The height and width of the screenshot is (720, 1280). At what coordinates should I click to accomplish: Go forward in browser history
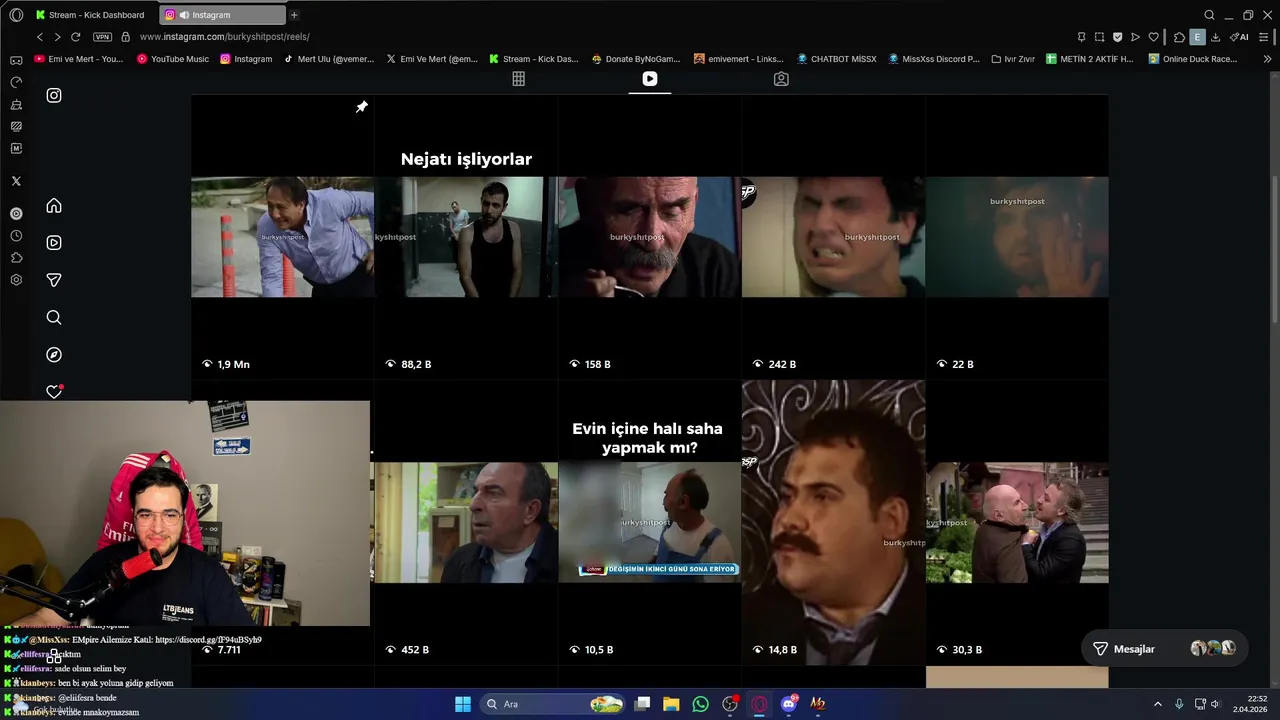[57, 37]
